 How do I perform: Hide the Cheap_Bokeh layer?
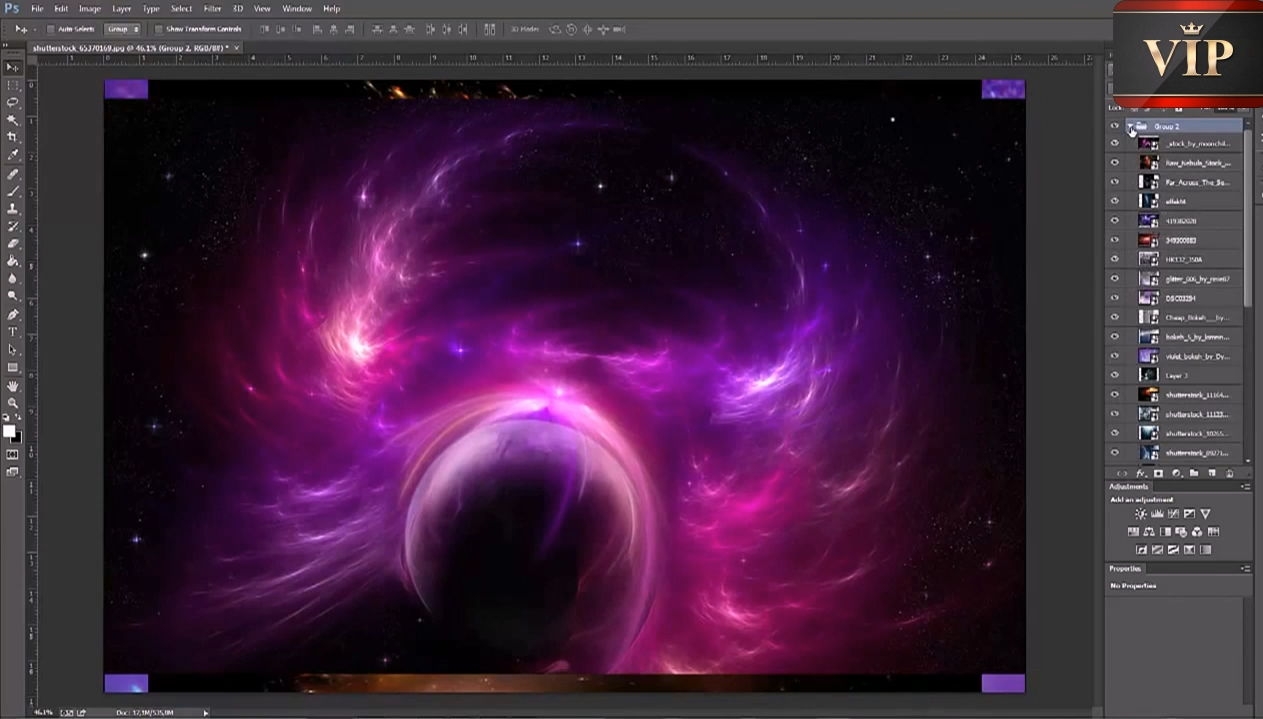1114,317
